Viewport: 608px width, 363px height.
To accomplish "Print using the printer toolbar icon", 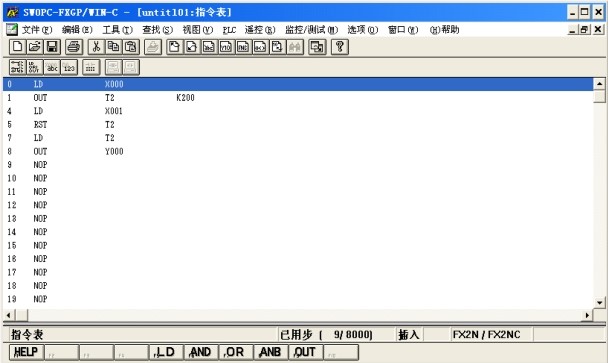I will (x=74, y=47).
